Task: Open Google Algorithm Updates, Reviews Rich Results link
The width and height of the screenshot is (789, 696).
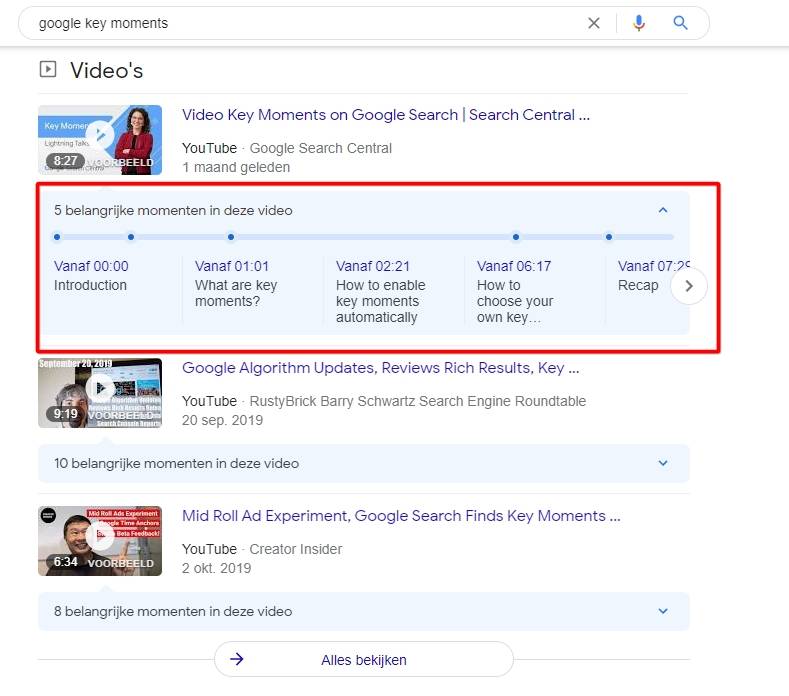Action: click(x=380, y=368)
